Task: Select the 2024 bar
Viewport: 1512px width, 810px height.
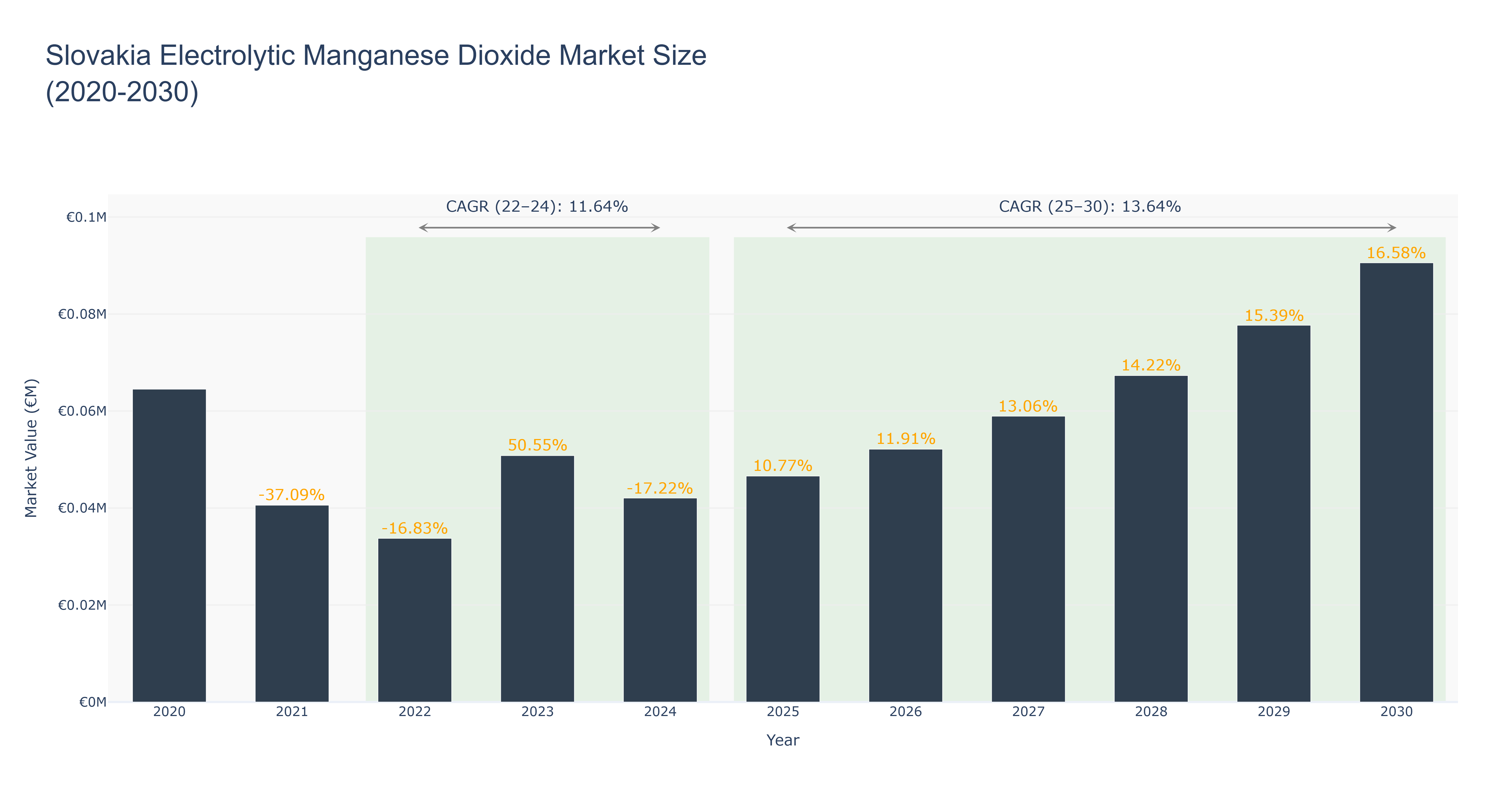Action: (660, 600)
